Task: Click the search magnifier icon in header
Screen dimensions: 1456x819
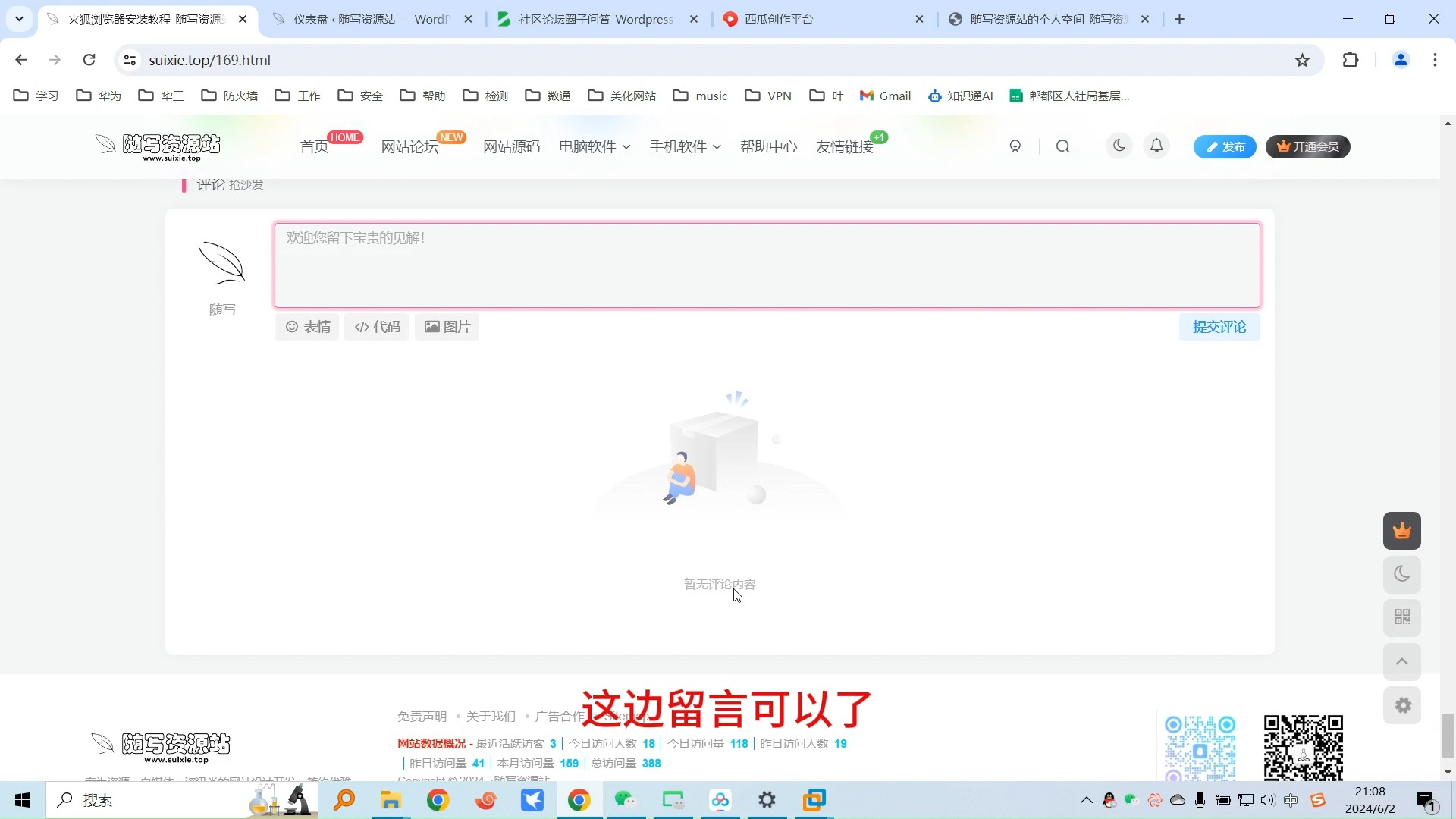Action: point(1062,146)
